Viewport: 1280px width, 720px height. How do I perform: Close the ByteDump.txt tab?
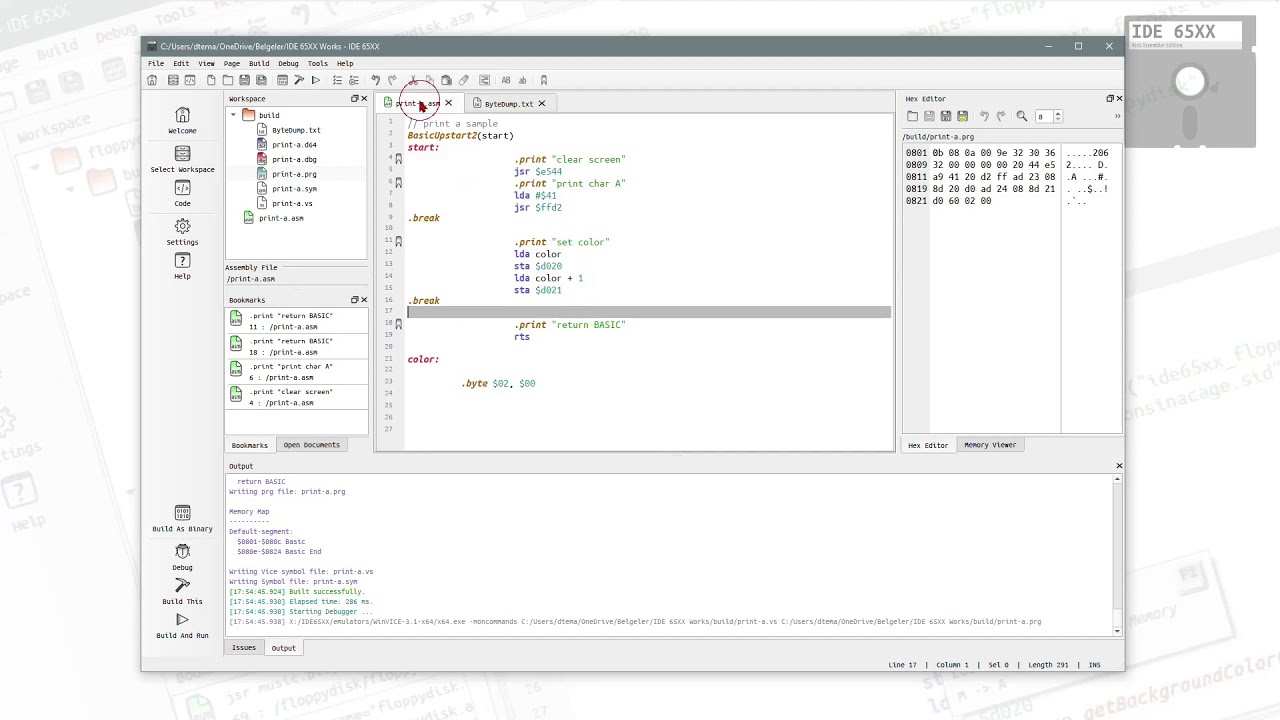[542, 103]
